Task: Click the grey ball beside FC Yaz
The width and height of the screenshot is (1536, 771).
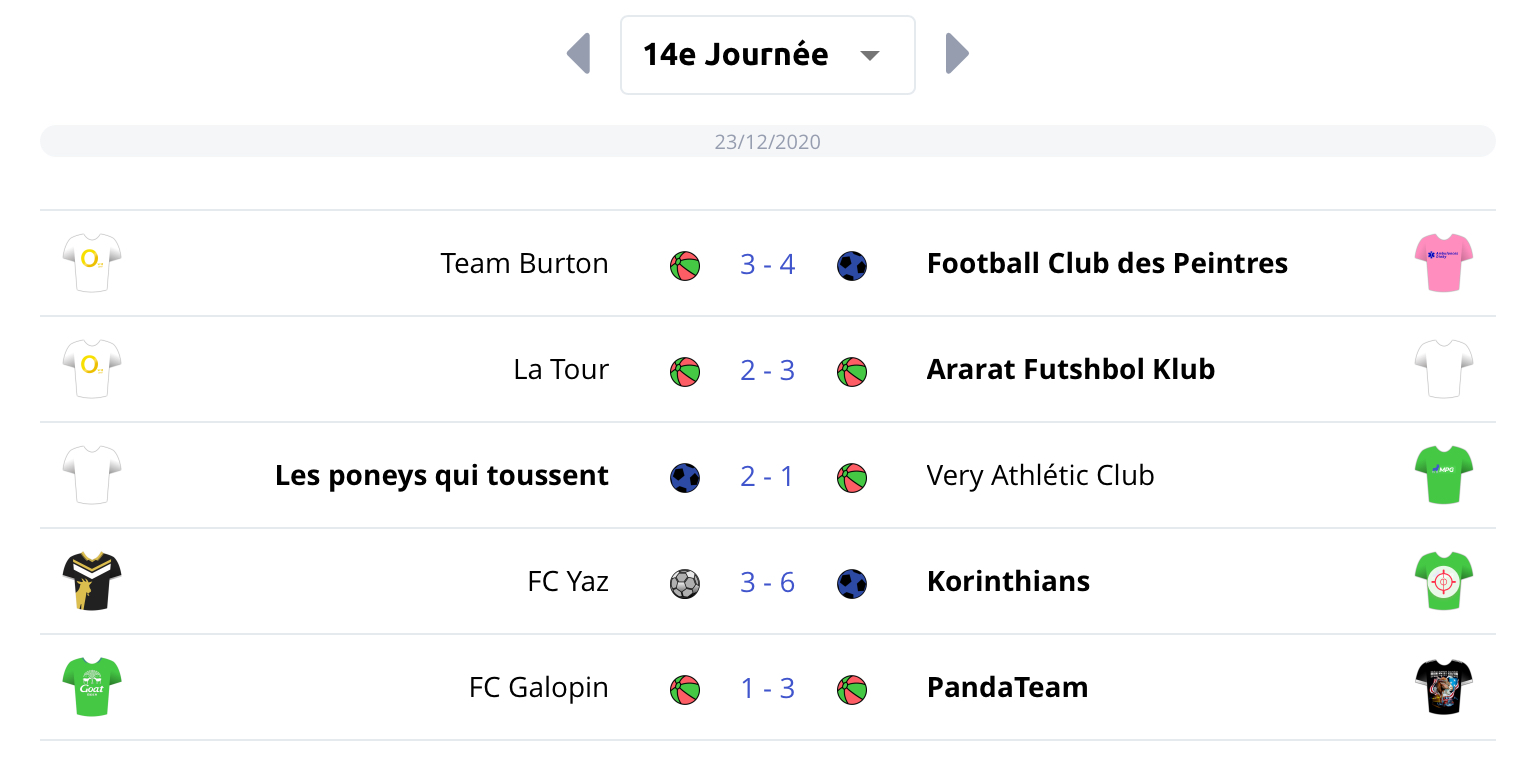Action: click(685, 583)
